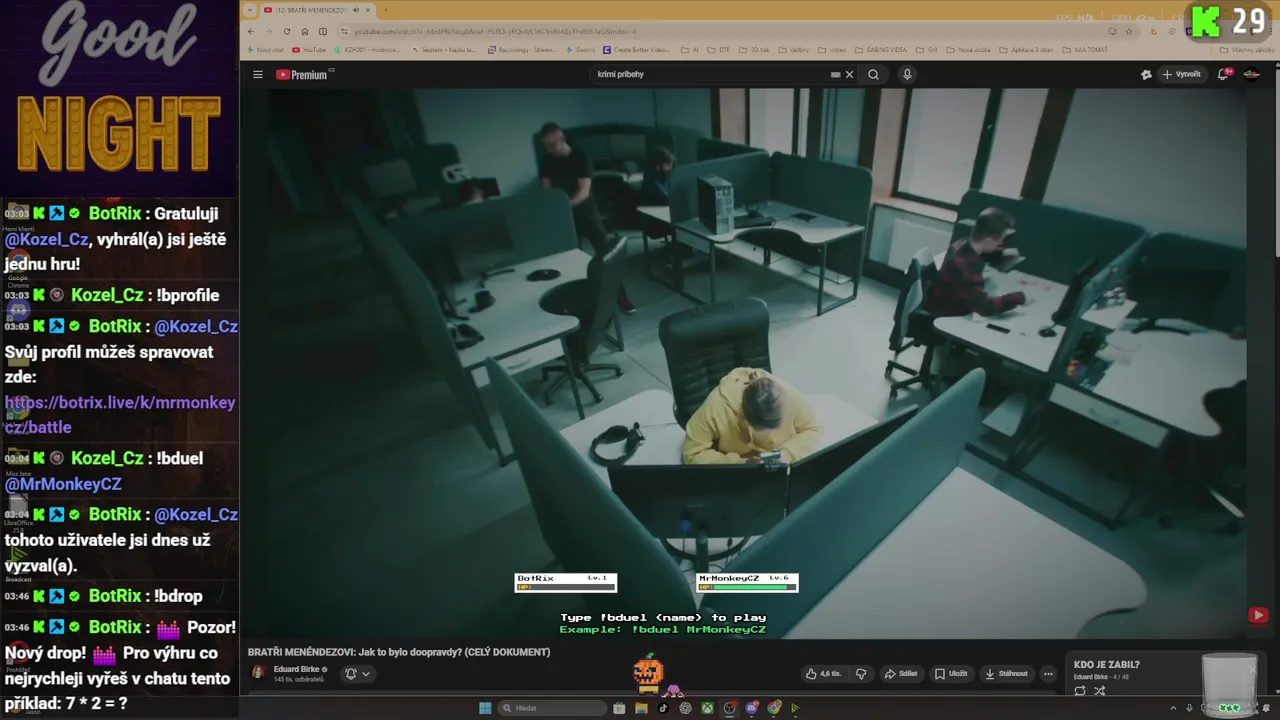The image size is (1280, 720).
Task: Open Microsoft Store from the taskbar
Action: (x=619, y=708)
